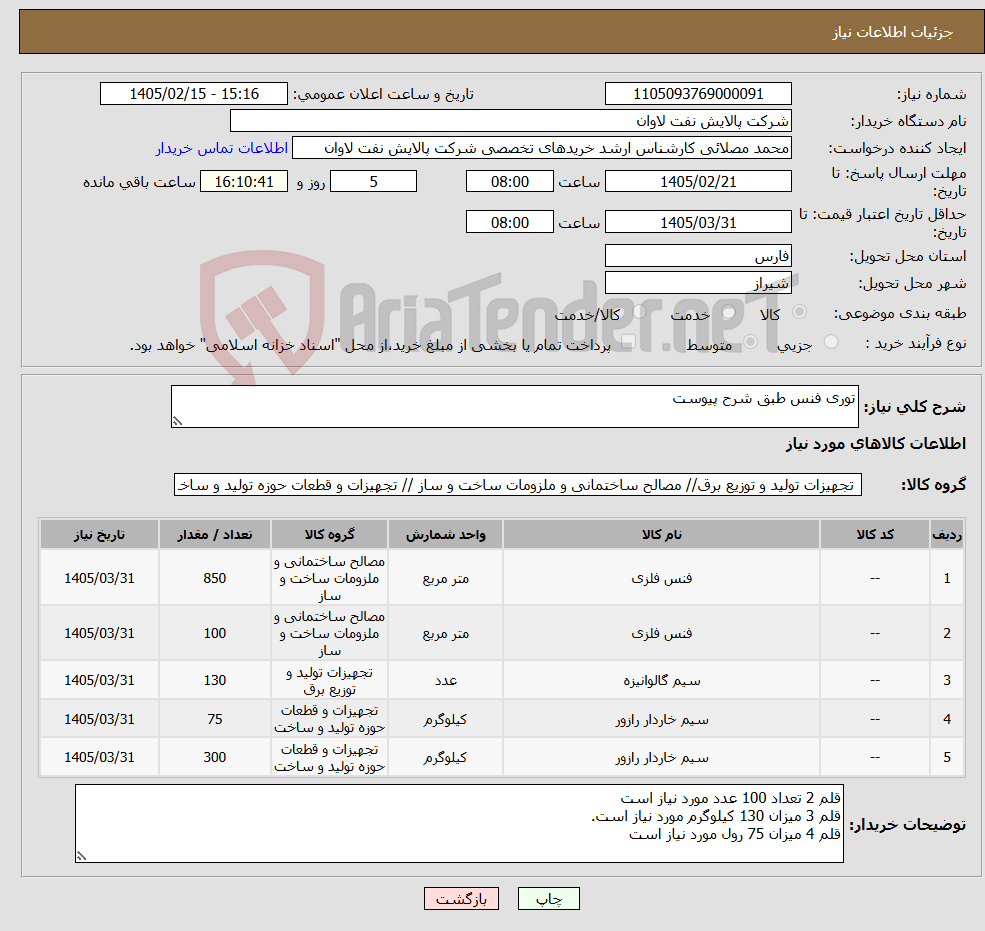Click سیم خاردار رازور in row 5
This screenshot has width=985, height=931.
tap(661, 758)
